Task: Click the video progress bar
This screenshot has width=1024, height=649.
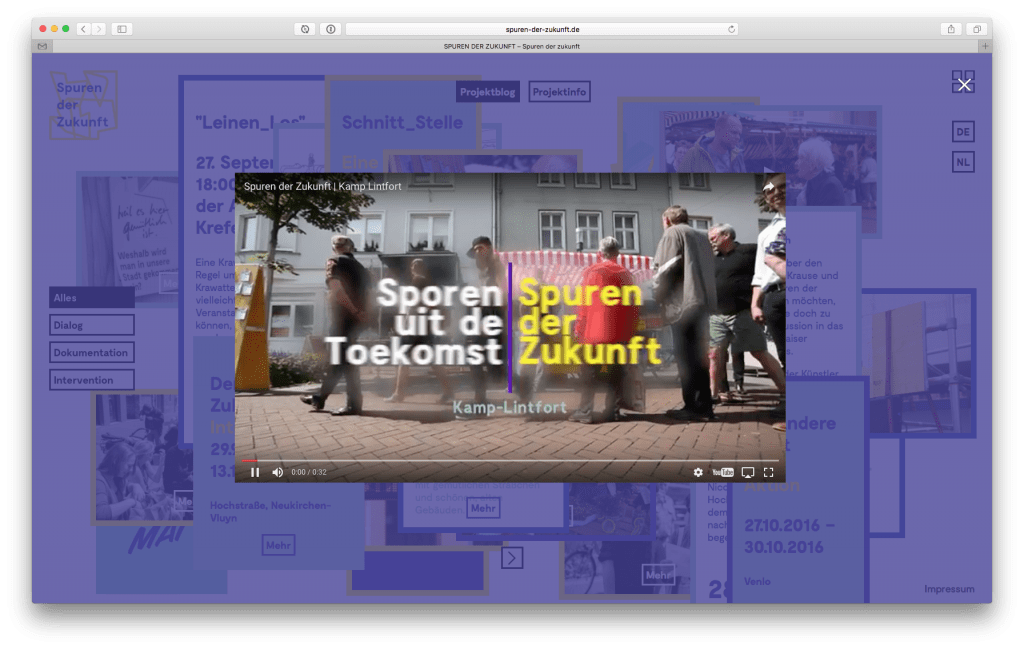Action: [510, 460]
